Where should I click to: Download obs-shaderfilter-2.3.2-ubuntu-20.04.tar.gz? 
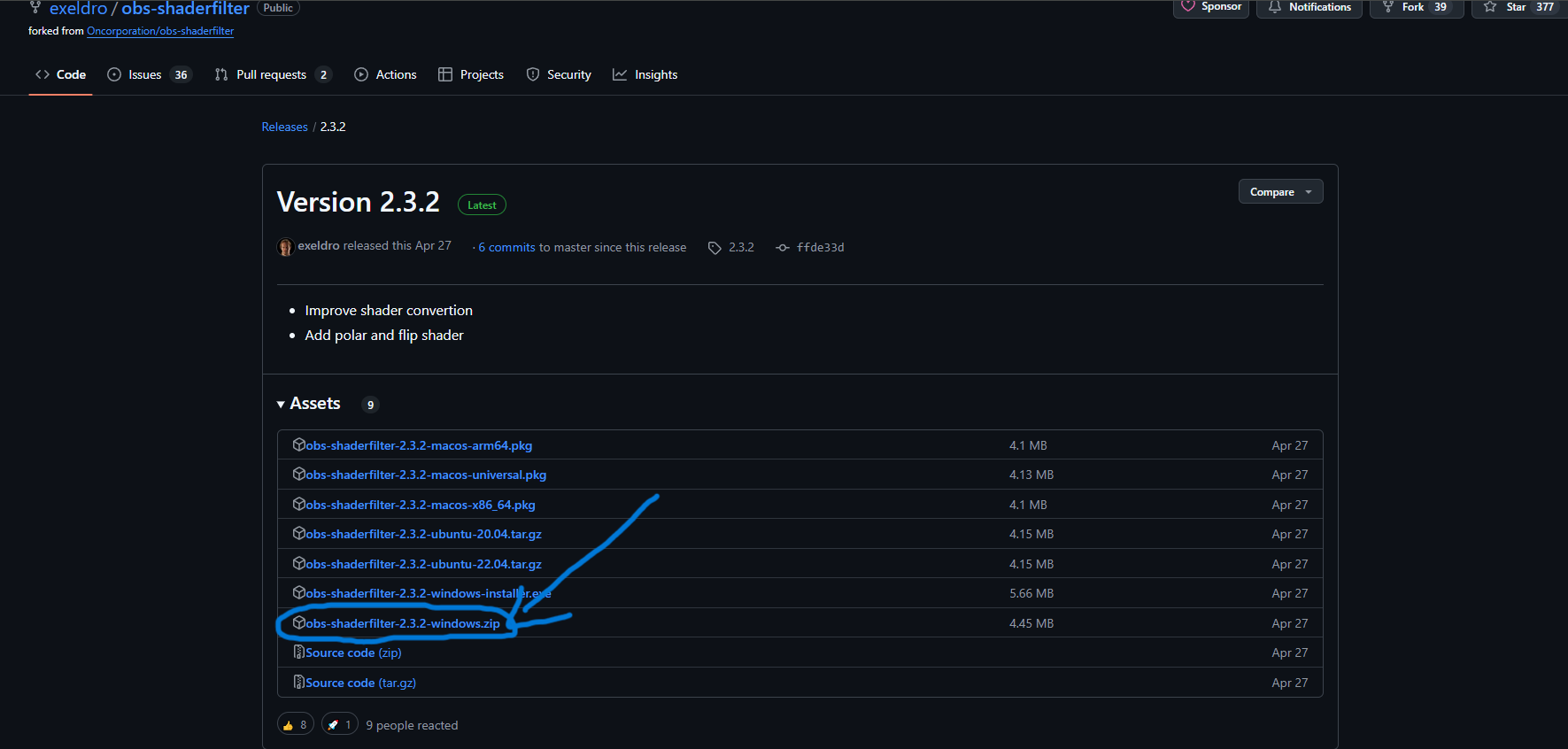click(x=423, y=534)
